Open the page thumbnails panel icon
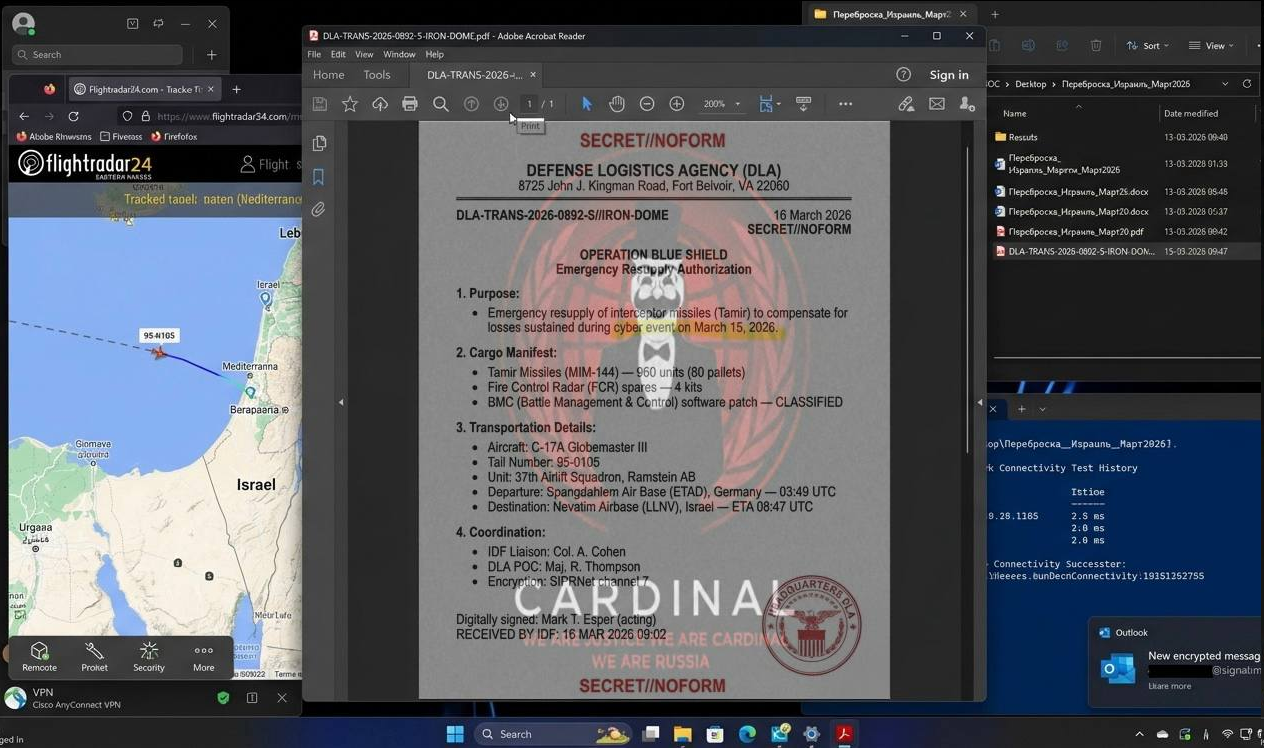Viewport: 1264px width, 748px height. 319,143
